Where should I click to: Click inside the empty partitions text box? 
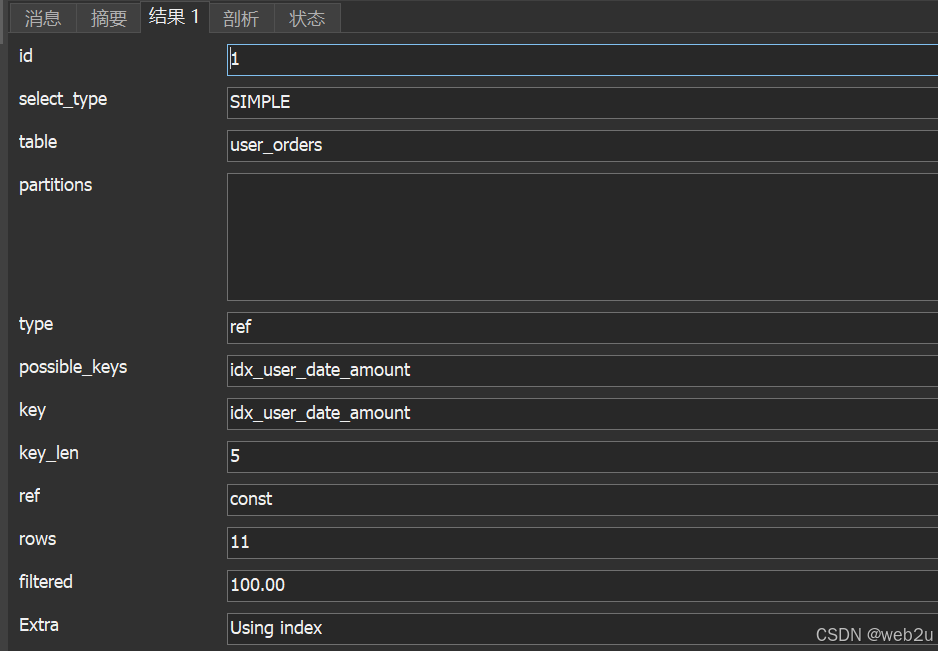coord(580,237)
